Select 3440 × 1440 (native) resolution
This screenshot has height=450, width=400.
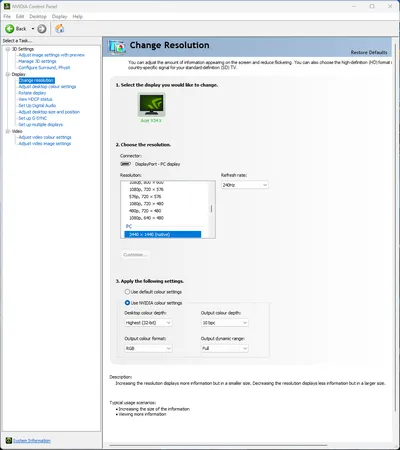point(163,235)
